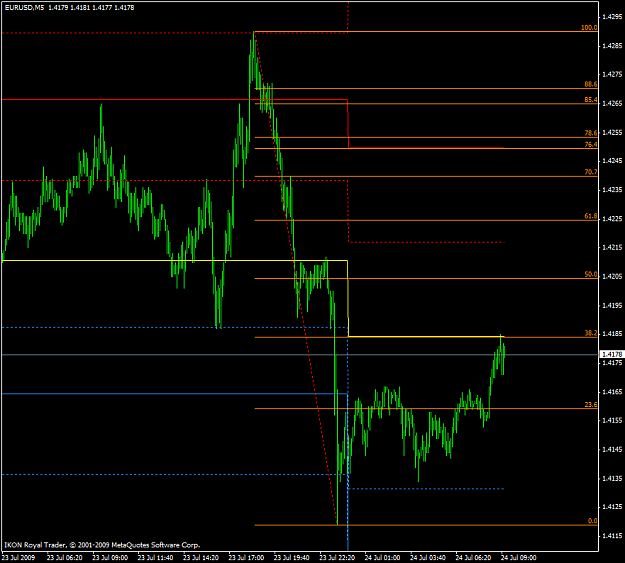
Task: Click the 23 Jul 19:40 time label
Action: coord(292,557)
